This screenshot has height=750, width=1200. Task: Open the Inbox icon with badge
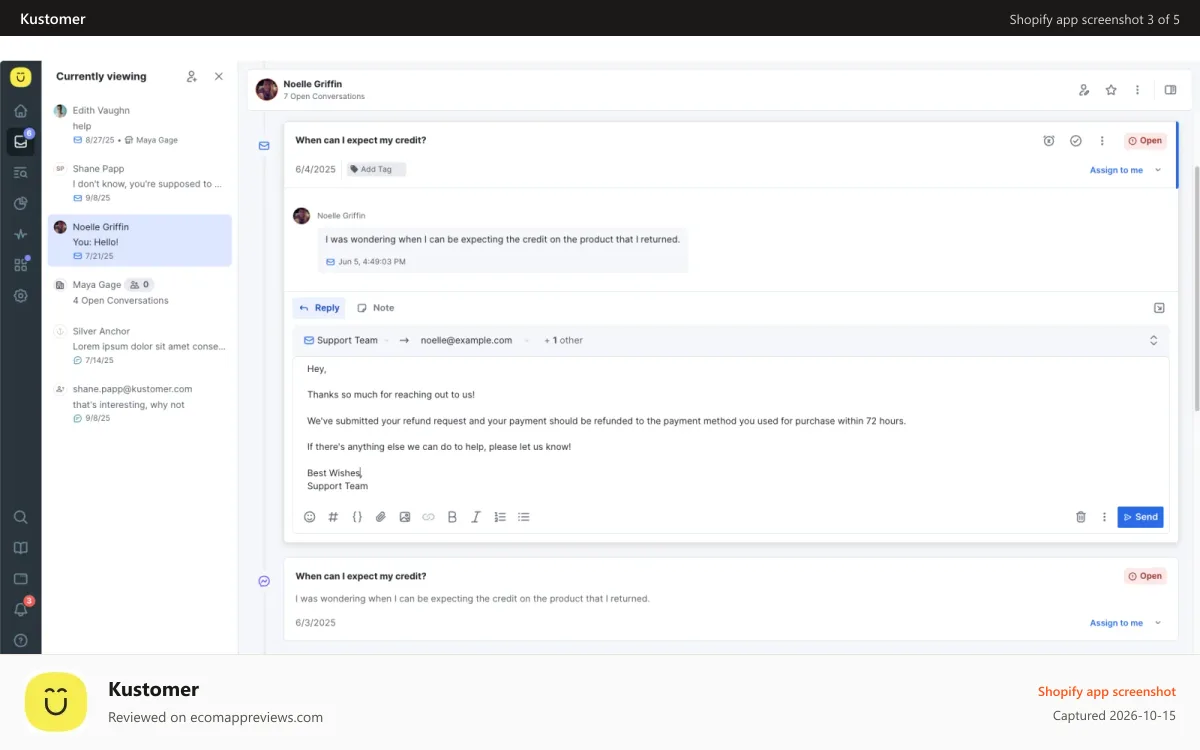[x=20, y=141]
